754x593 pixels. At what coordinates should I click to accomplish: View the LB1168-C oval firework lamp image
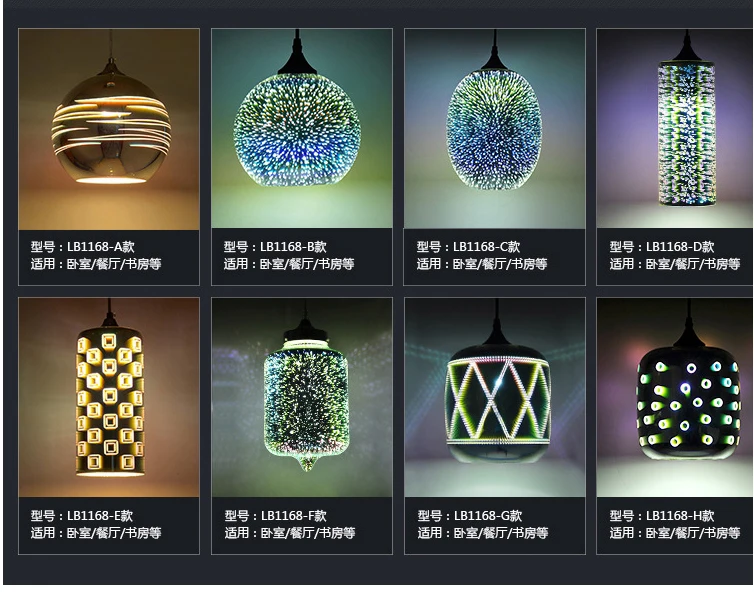click(495, 128)
